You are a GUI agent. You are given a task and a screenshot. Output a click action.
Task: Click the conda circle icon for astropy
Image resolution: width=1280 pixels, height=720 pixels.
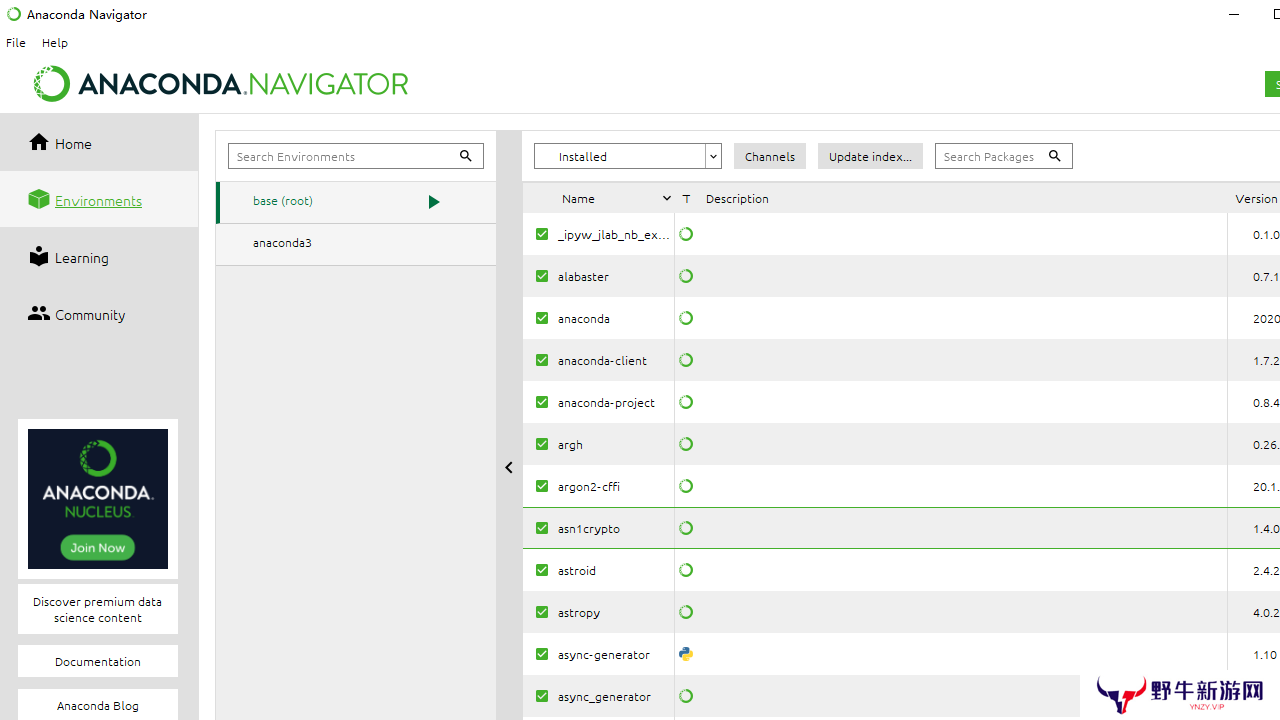pos(686,612)
